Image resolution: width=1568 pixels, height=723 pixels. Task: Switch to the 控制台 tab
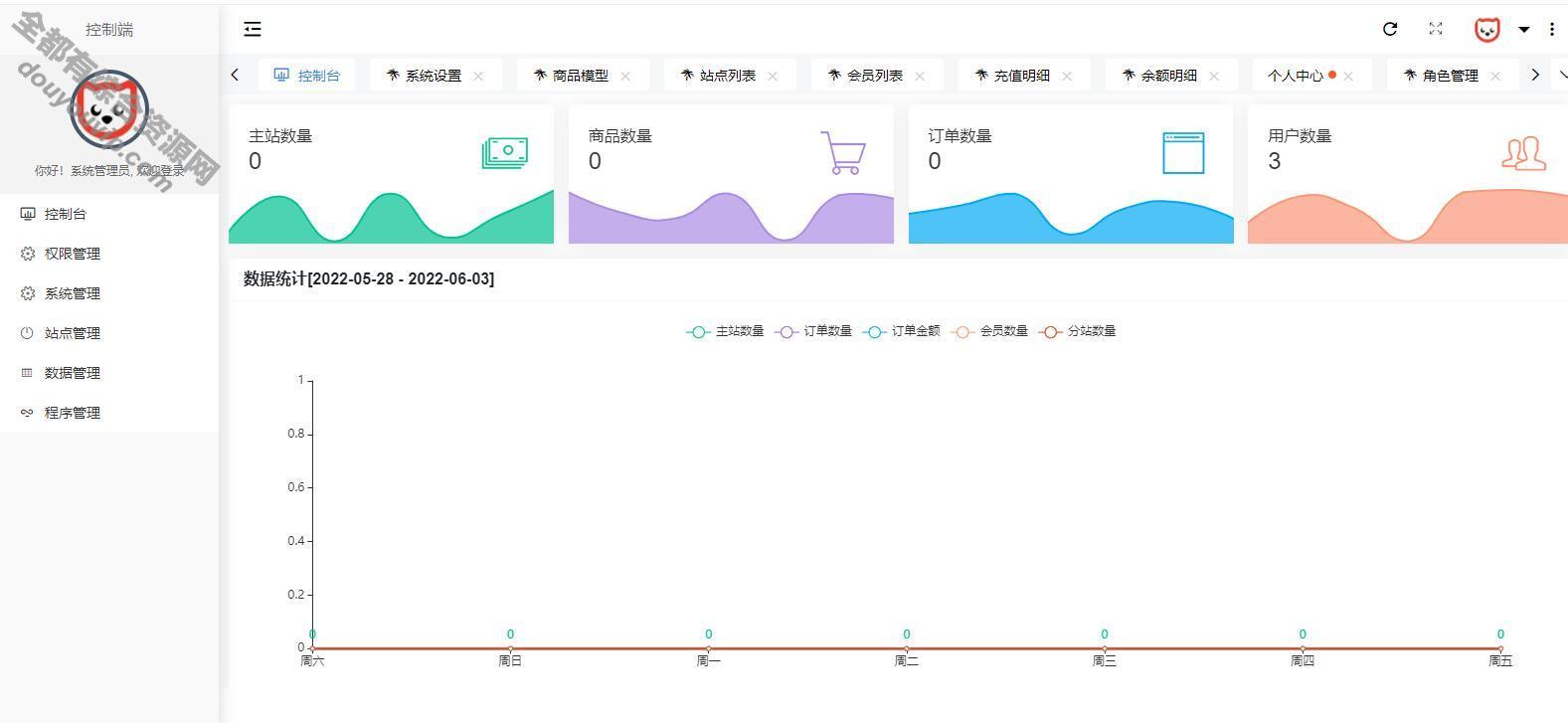pos(307,75)
